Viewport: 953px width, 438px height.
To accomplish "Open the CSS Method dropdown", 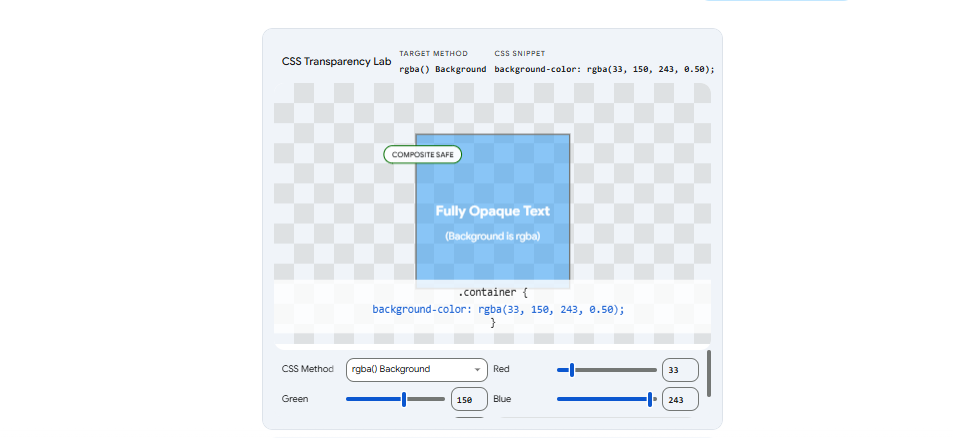I will (x=416, y=369).
